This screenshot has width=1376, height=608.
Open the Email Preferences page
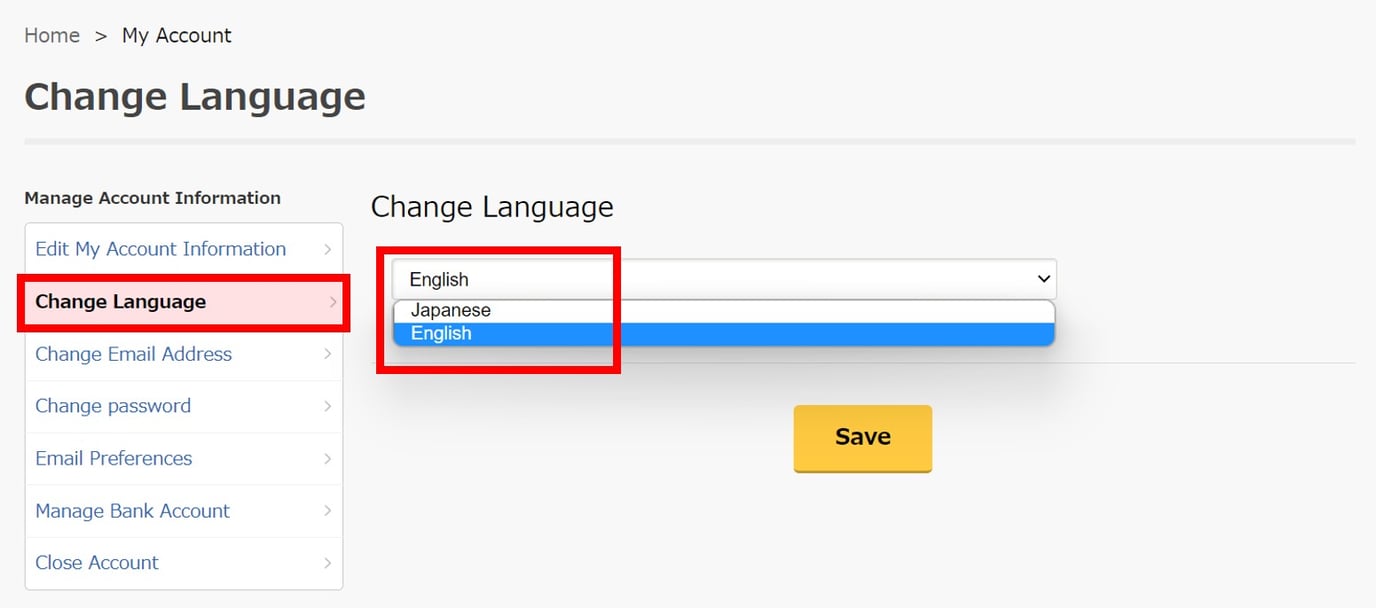tap(113, 458)
